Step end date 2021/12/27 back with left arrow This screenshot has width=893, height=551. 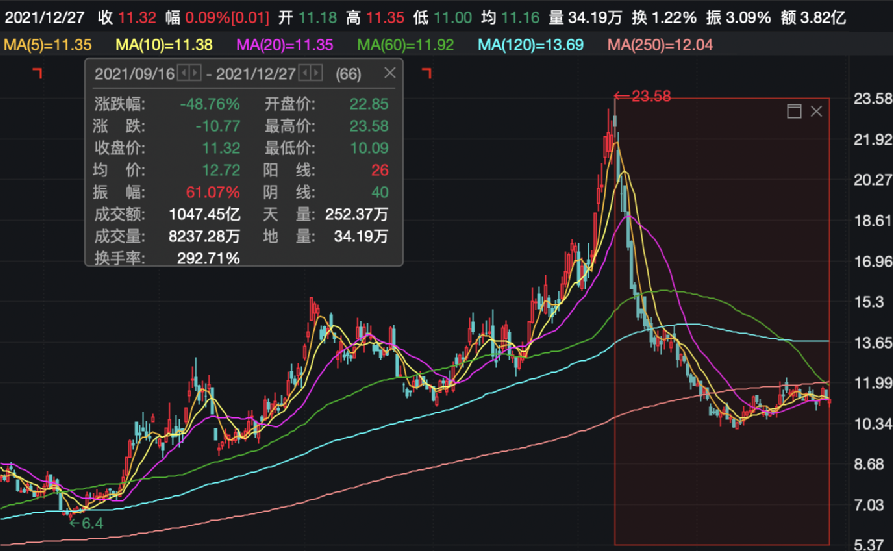(x=305, y=74)
